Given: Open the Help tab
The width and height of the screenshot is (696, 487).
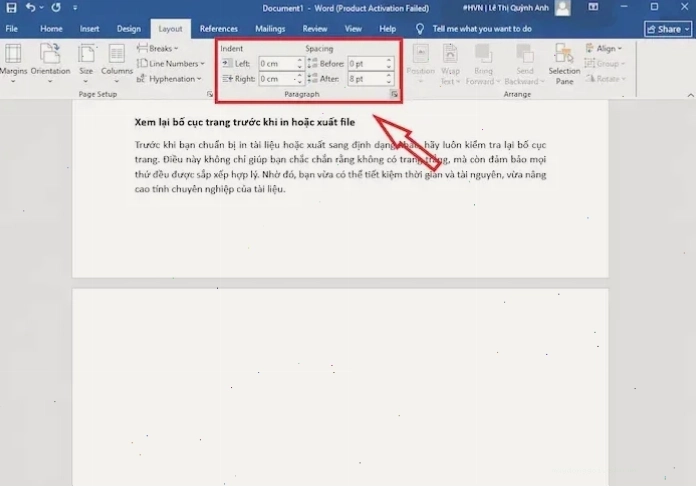Looking at the screenshot, I should (388, 29).
